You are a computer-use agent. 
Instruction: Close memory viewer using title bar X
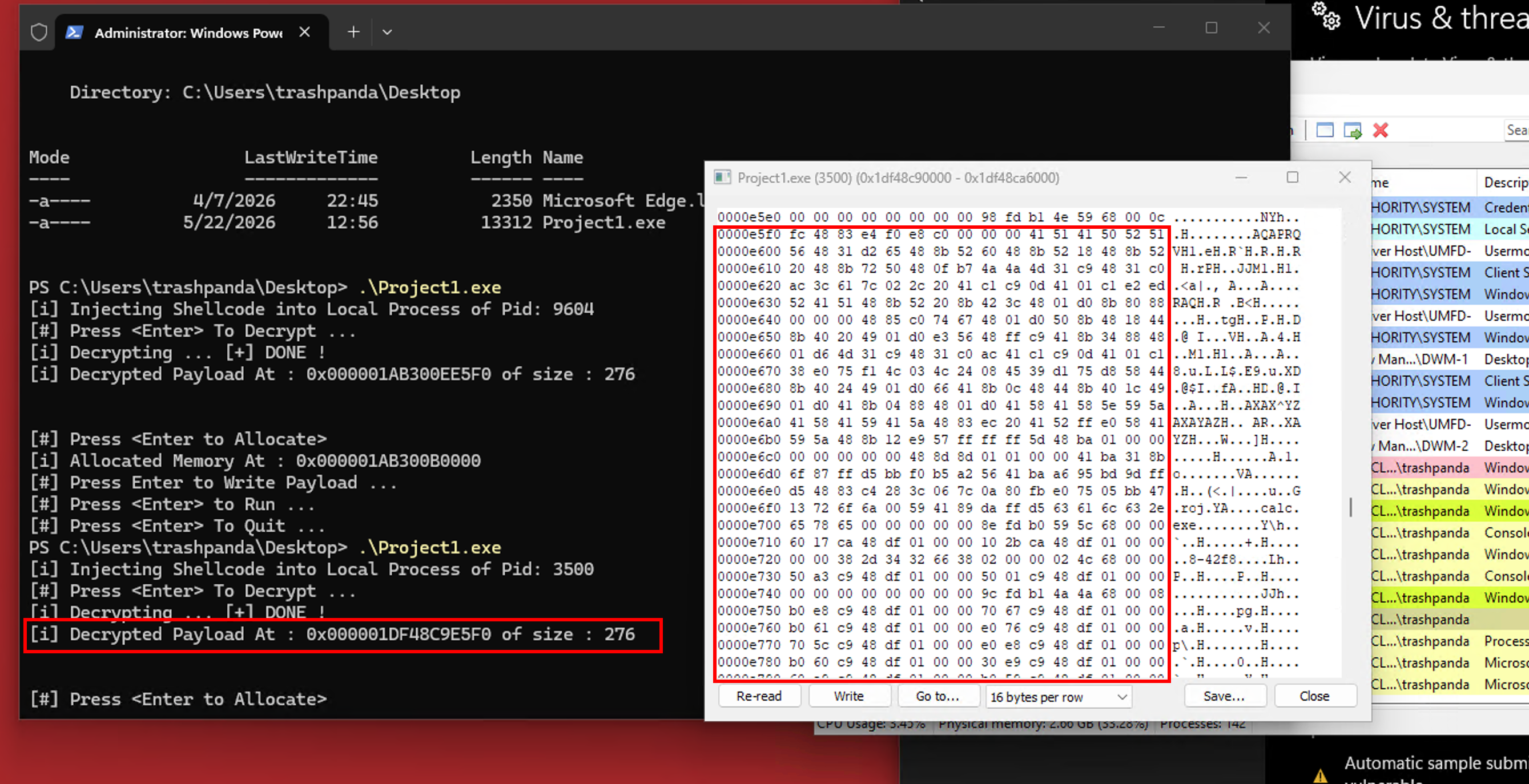1345,177
